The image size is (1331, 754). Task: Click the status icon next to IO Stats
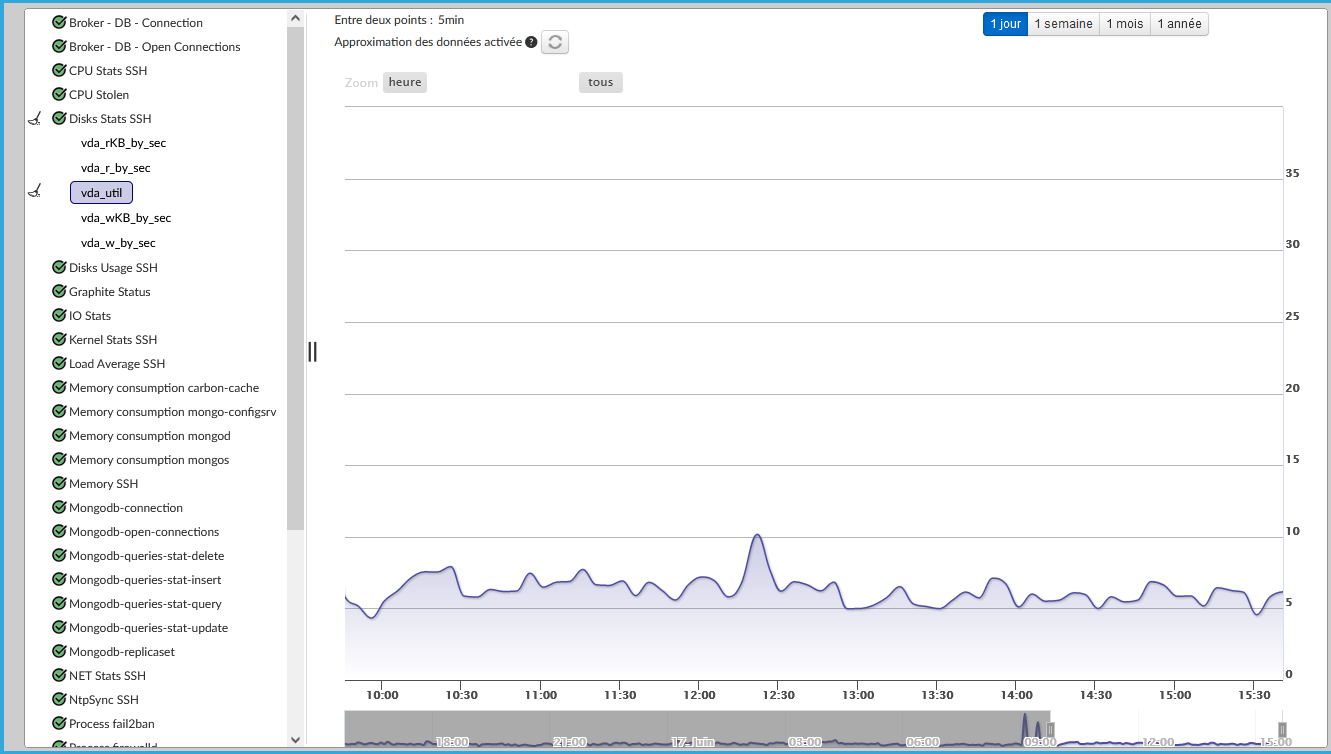[x=59, y=316]
